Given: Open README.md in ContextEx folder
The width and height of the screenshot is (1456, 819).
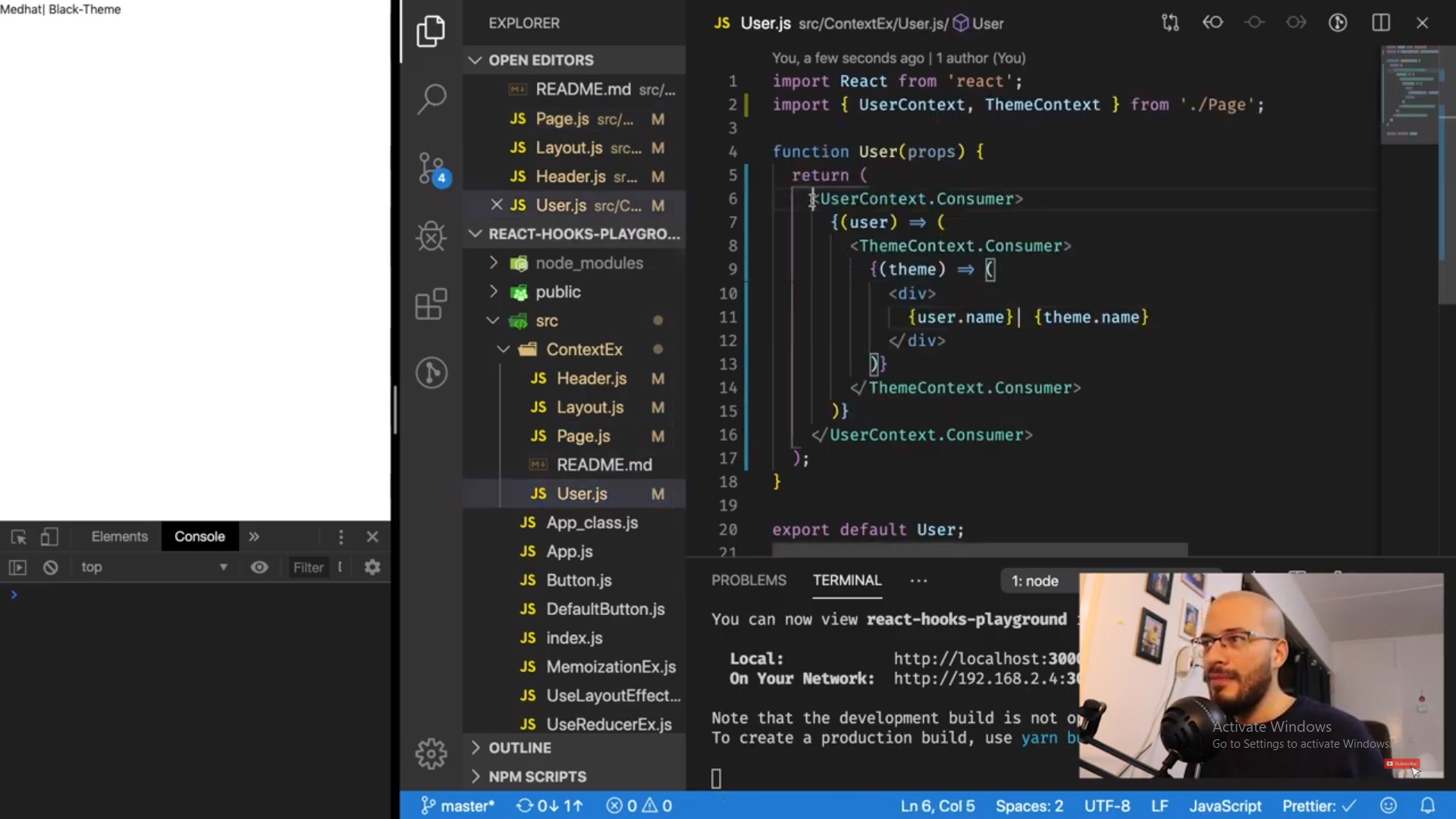Looking at the screenshot, I should pos(574,465).
